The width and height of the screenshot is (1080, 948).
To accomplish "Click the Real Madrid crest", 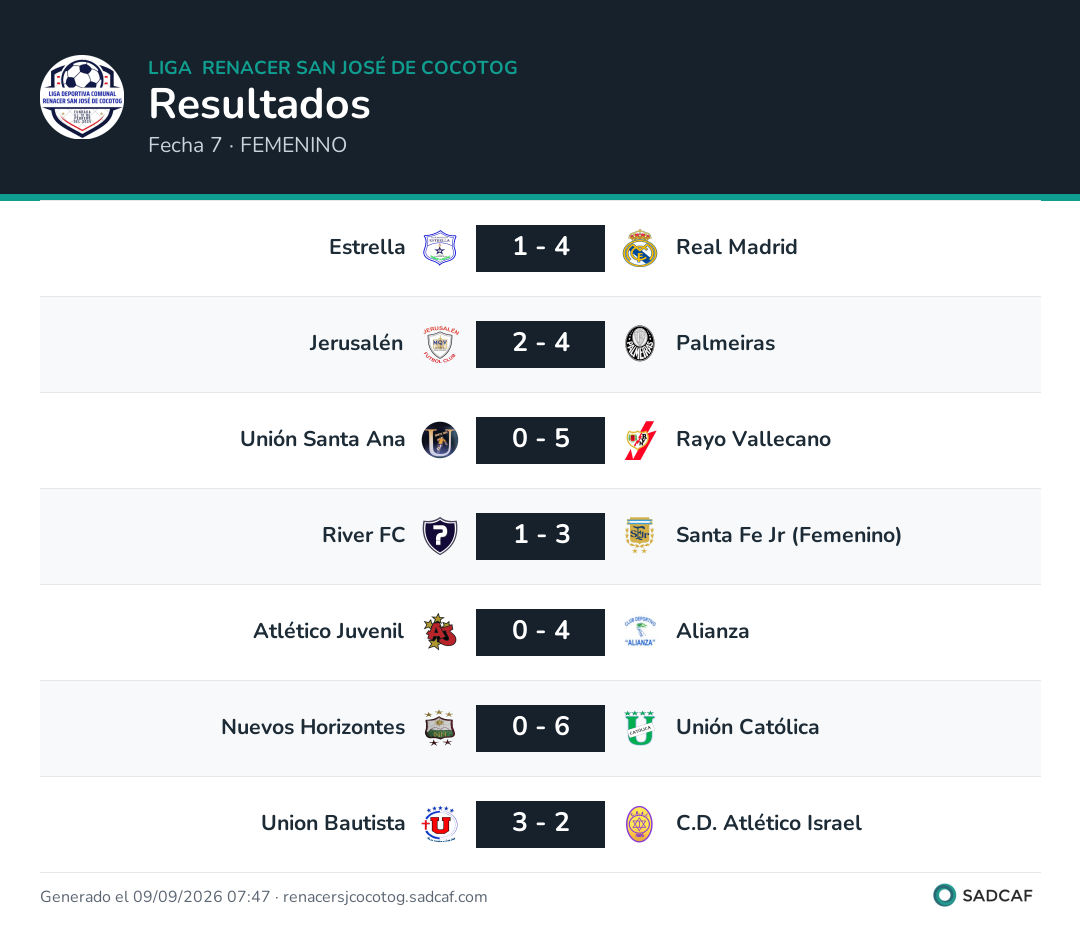I will point(640,248).
